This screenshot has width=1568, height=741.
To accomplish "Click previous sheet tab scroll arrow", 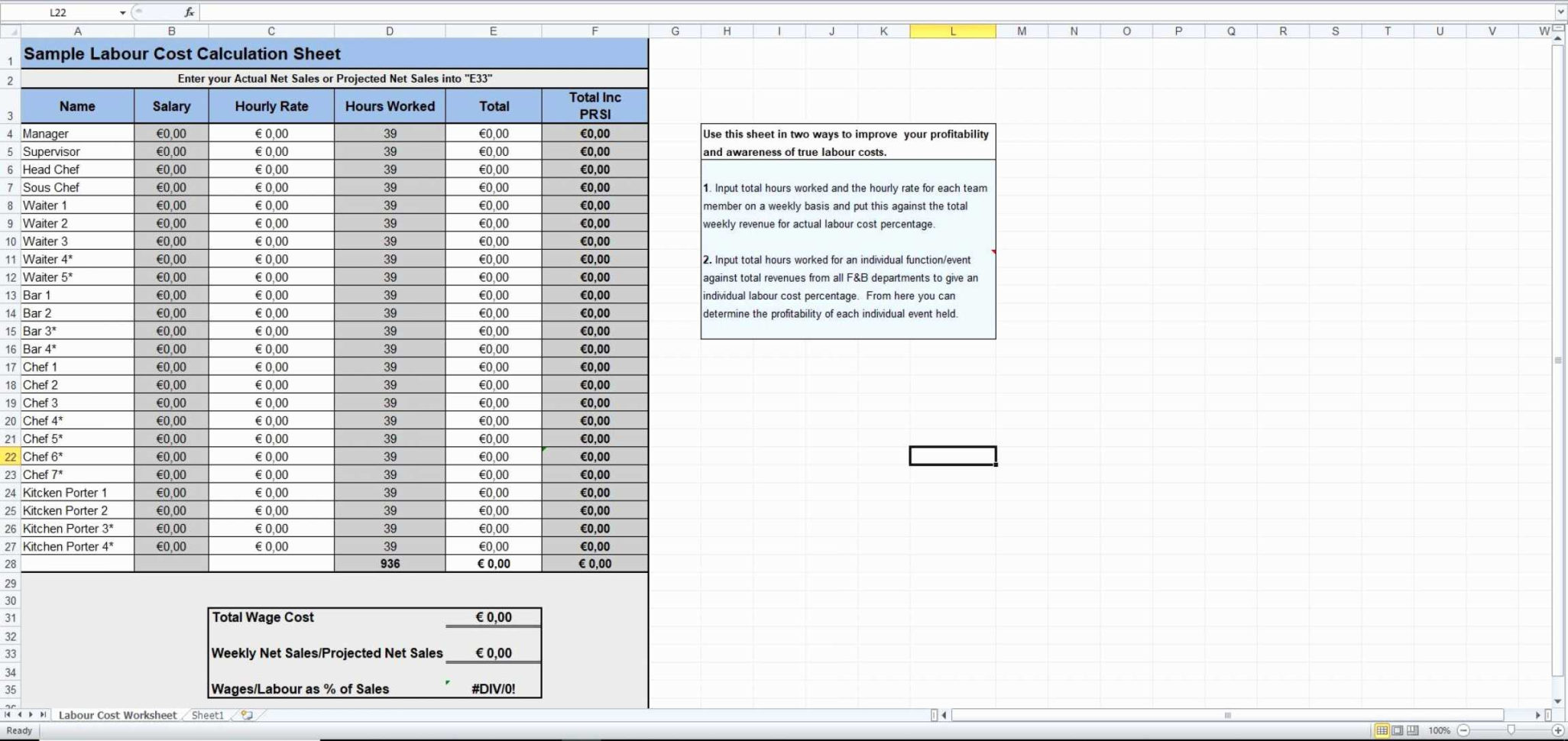I will click(x=20, y=715).
